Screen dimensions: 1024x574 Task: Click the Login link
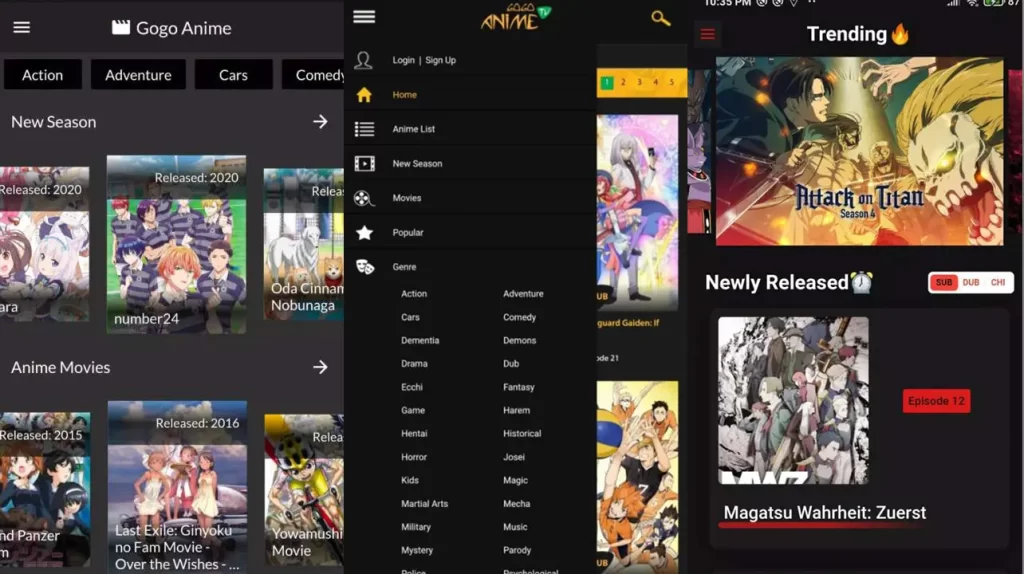click(404, 60)
